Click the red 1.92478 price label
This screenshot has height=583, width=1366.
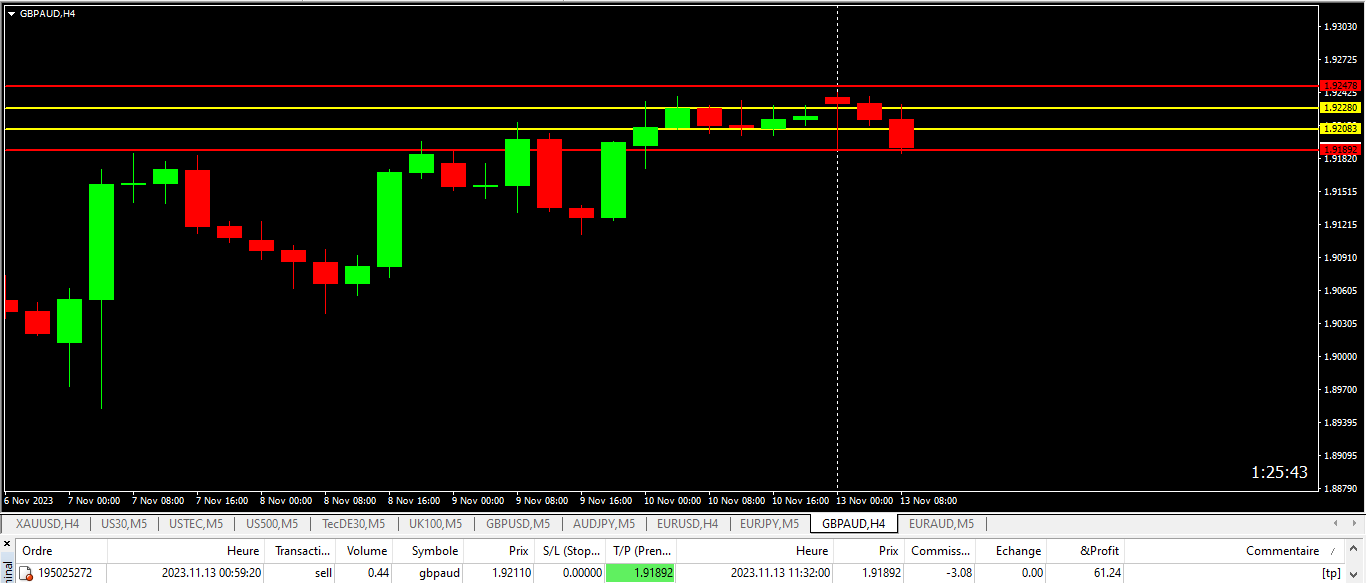pyautogui.click(x=1340, y=86)
